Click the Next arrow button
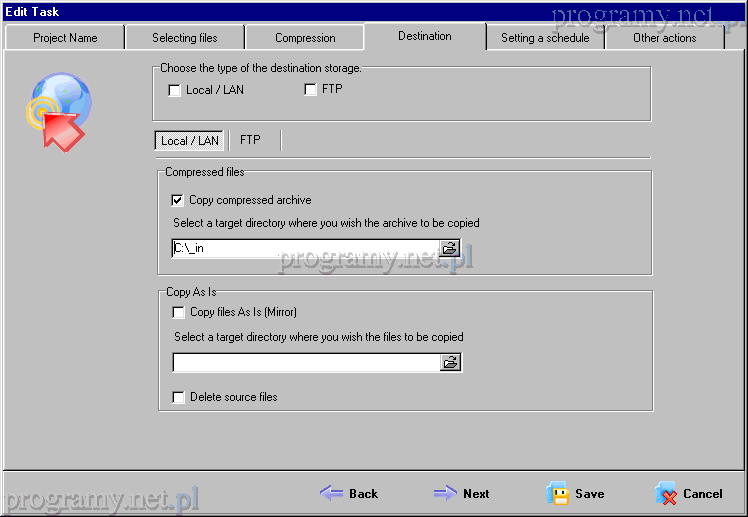Image resolution: width=748 pixels, height=517 pixels. [x=462, y=493]
